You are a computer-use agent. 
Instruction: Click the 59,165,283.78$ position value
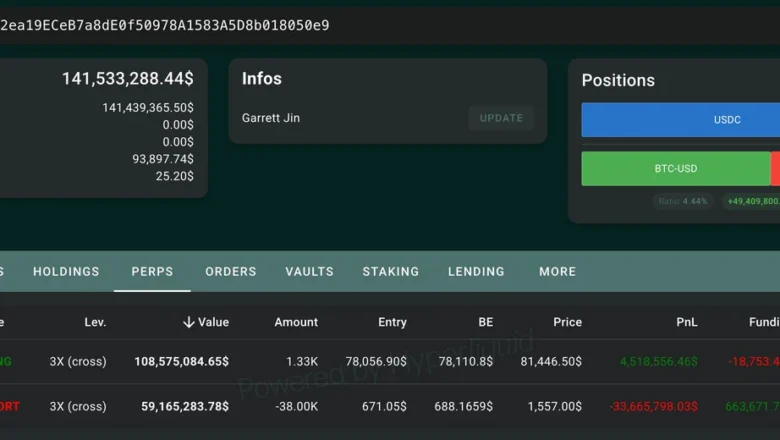tap(185, 406)
